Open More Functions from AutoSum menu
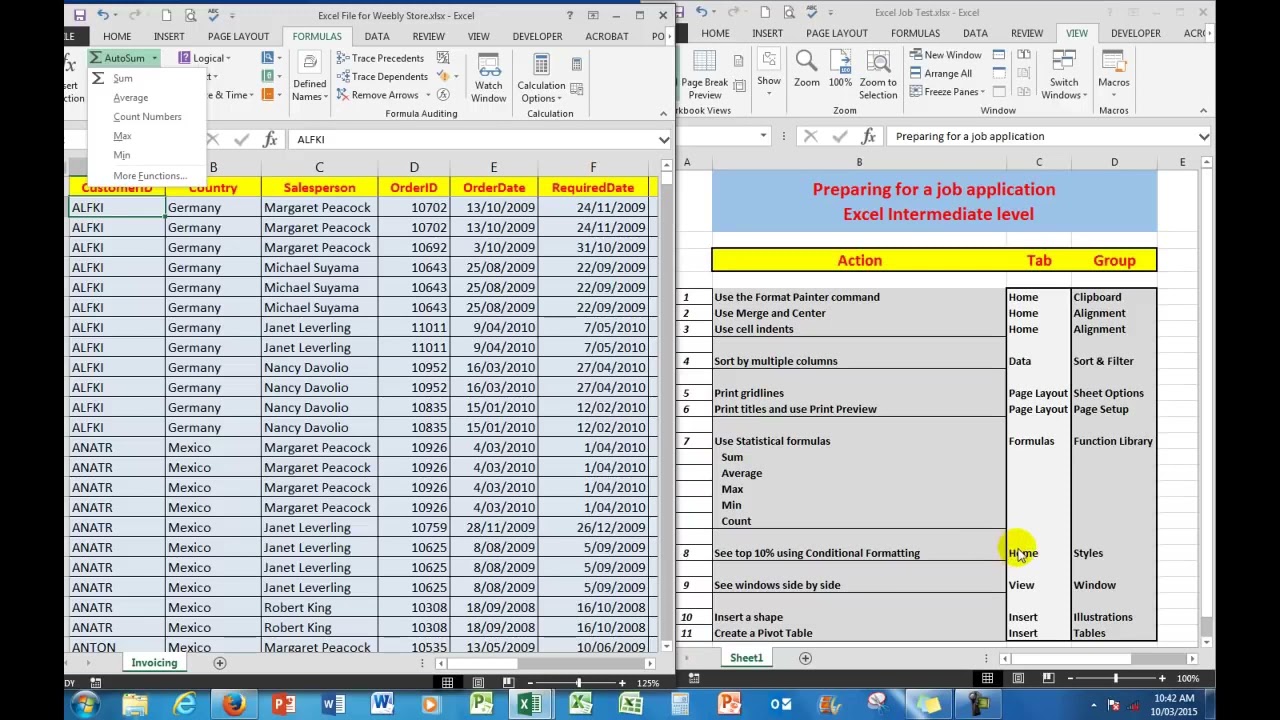1280x720 pixels. coord(149,175)
